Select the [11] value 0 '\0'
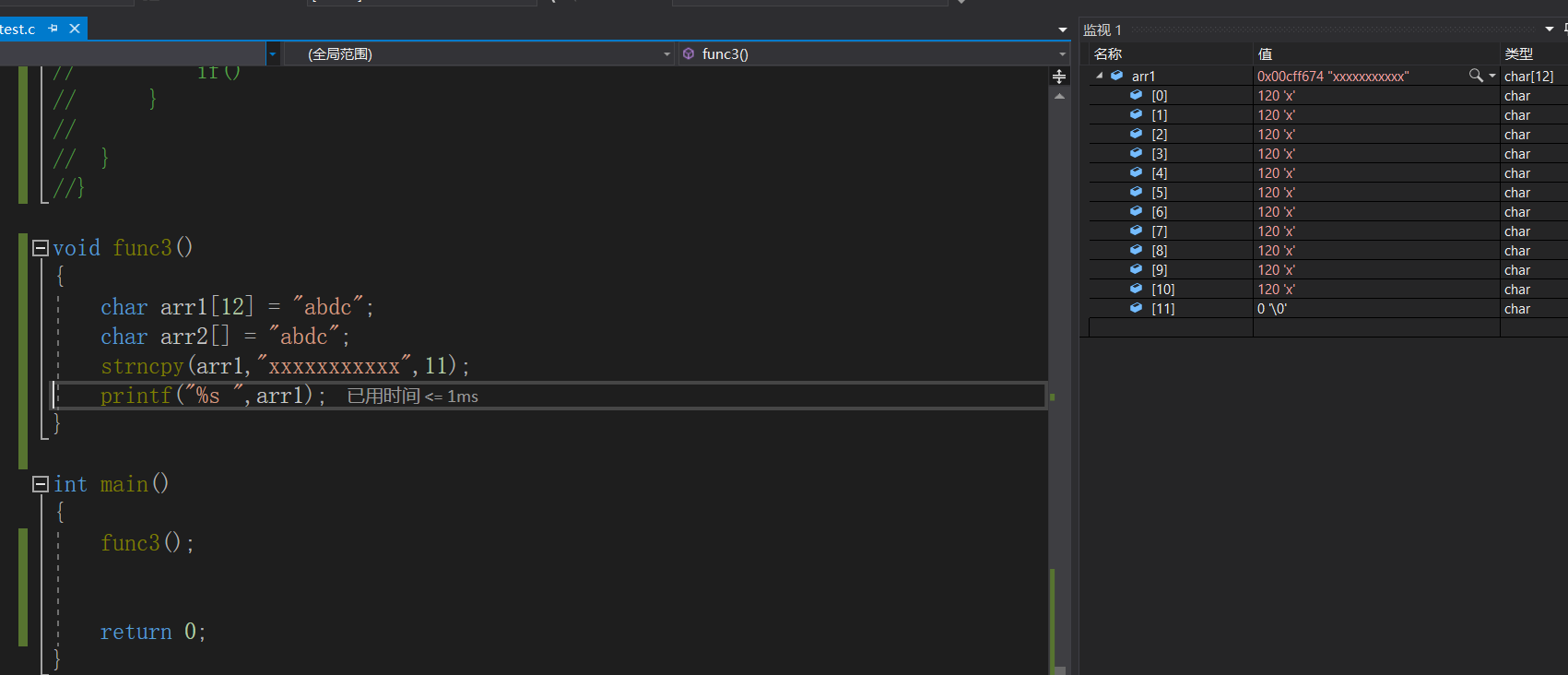Image resolution: width=1568 pixels, height=675 pixels. point(1272,308)
